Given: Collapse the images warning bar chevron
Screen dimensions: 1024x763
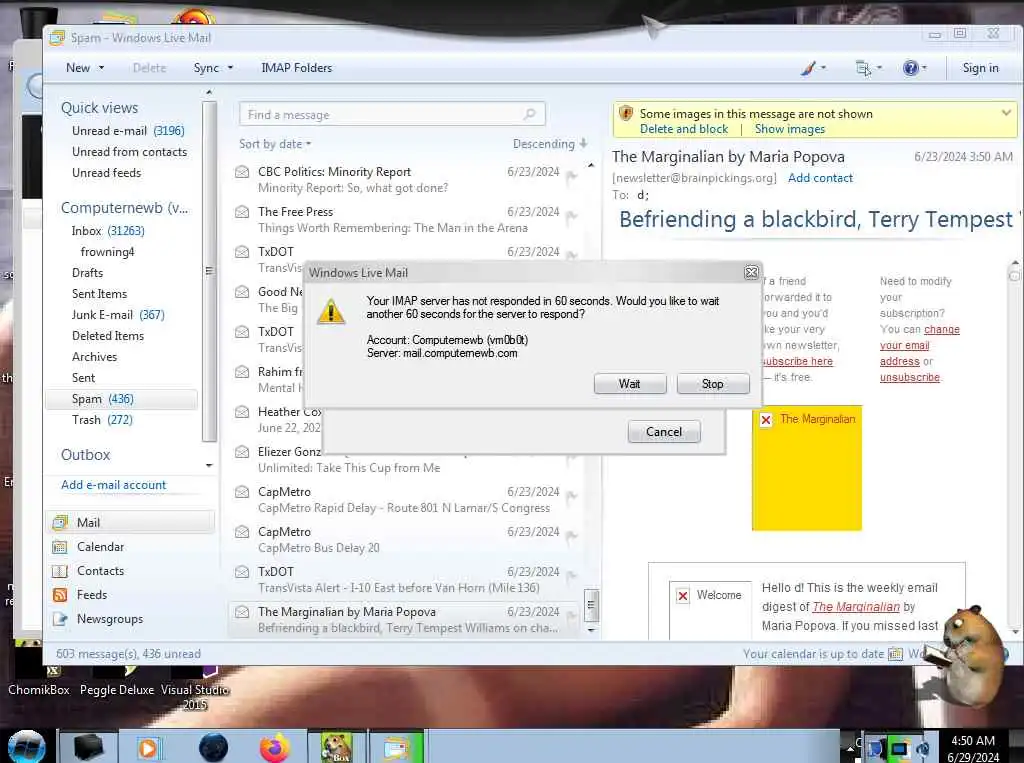Looking at the screenshot, I should coord(1006,113).
